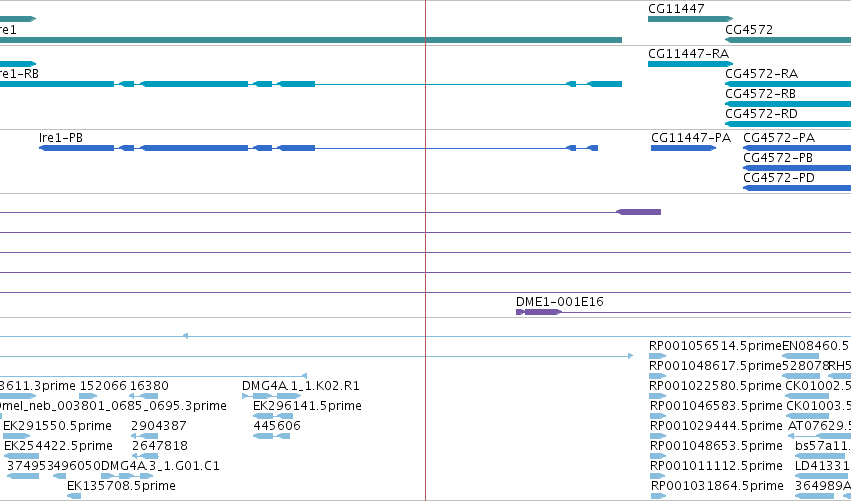Select the CG11447-PA label
The height and width of the screenshot is (501, 851).
[x=691, y=137]
